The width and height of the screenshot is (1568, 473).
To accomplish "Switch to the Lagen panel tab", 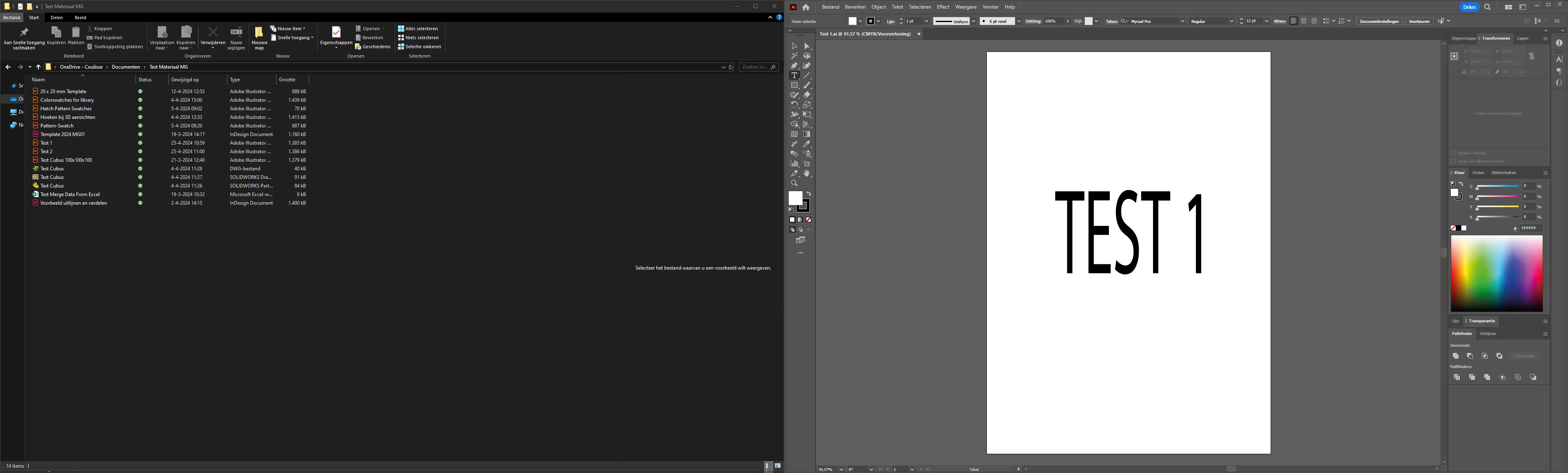I will [1522, 38].
